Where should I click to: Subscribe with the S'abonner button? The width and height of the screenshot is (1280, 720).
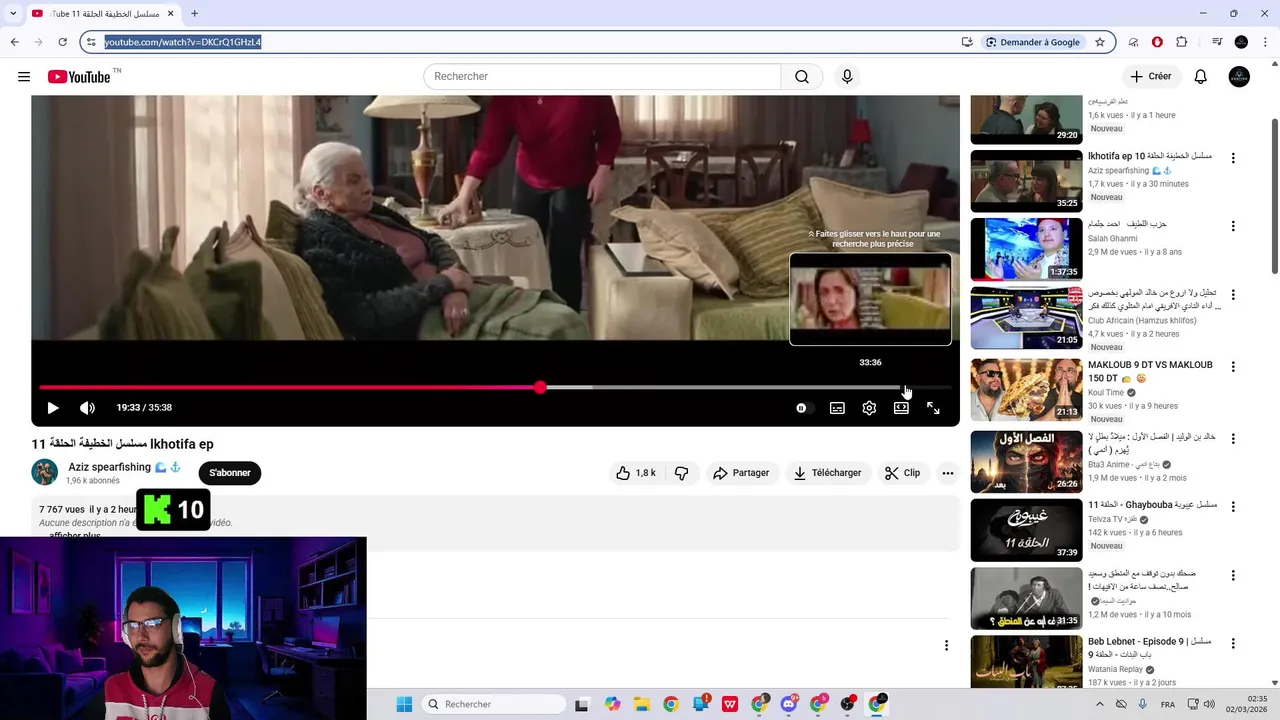230,473
